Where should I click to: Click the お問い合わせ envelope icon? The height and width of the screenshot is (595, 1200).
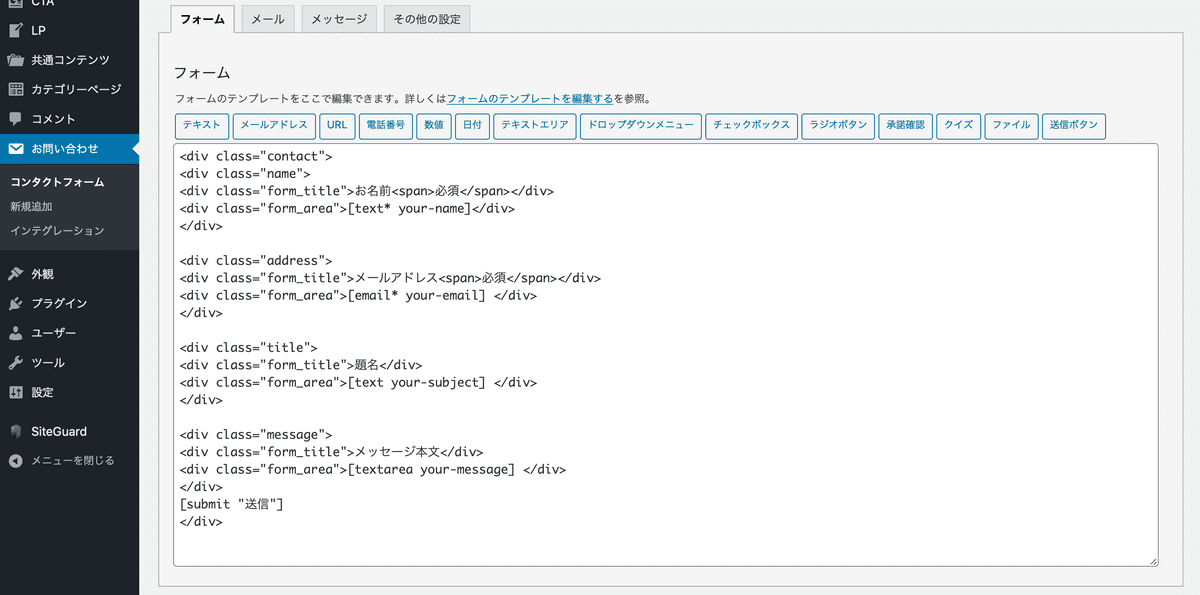point(16,149)
